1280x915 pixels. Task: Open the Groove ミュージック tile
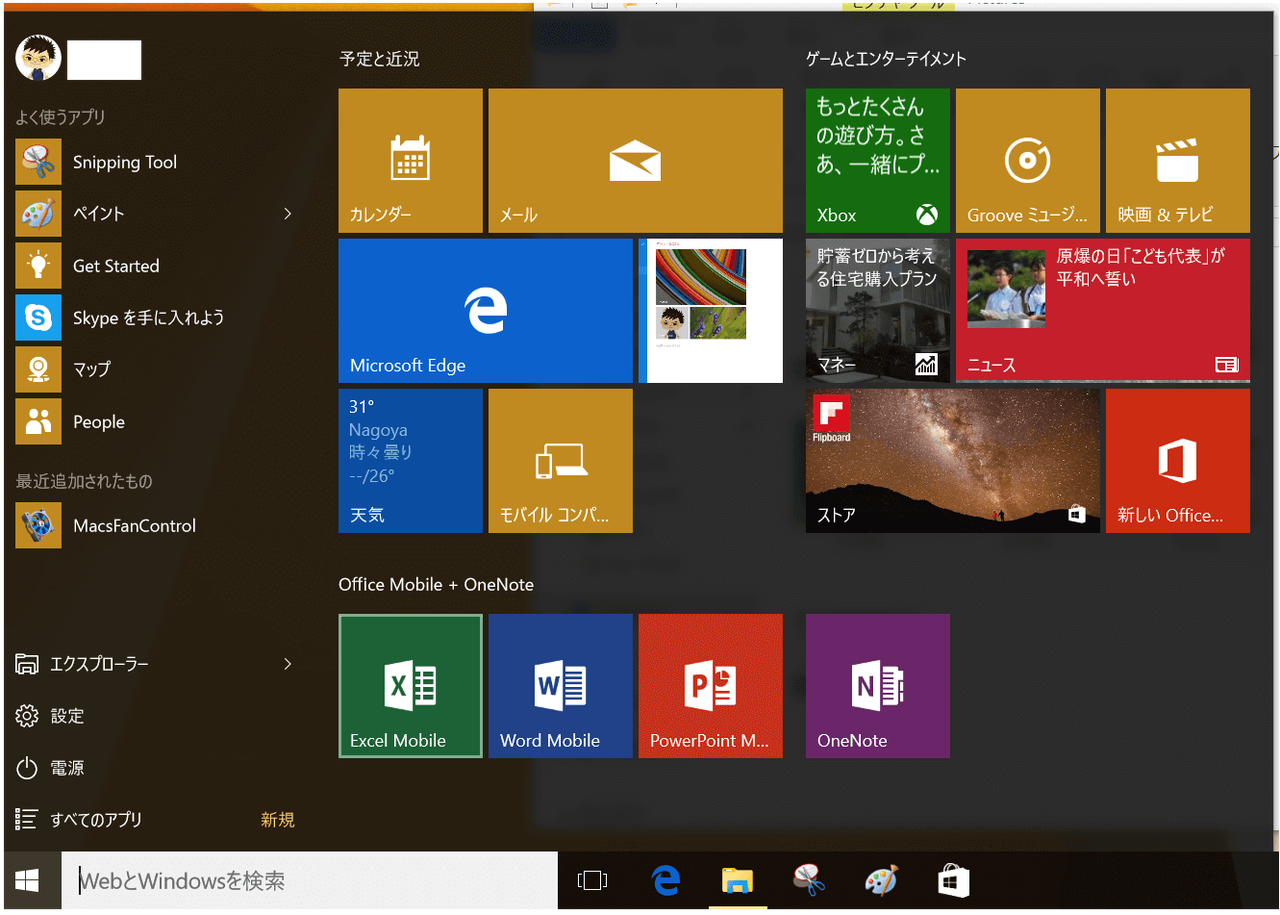(1028, 161)
